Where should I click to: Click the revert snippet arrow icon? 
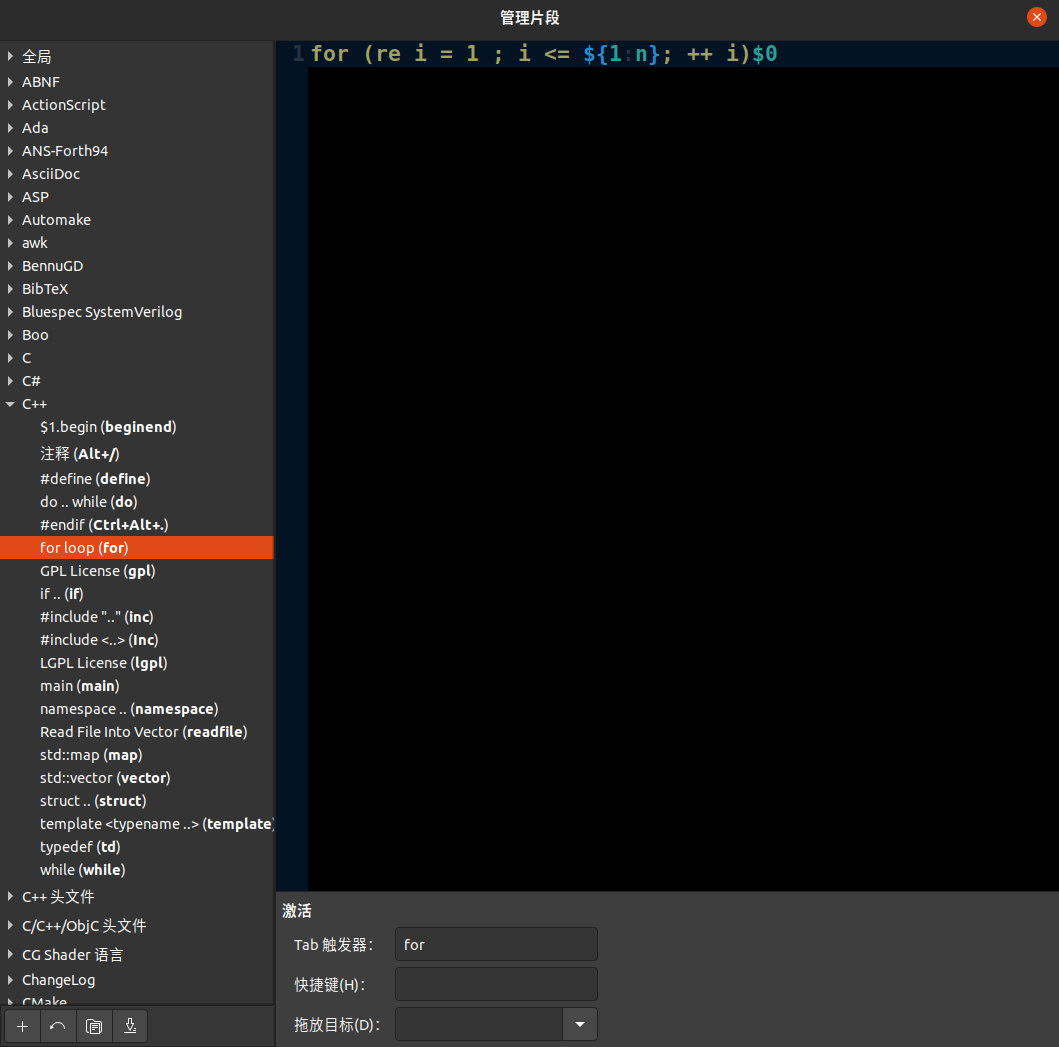pyautogui.click(x=58, y=1026)
